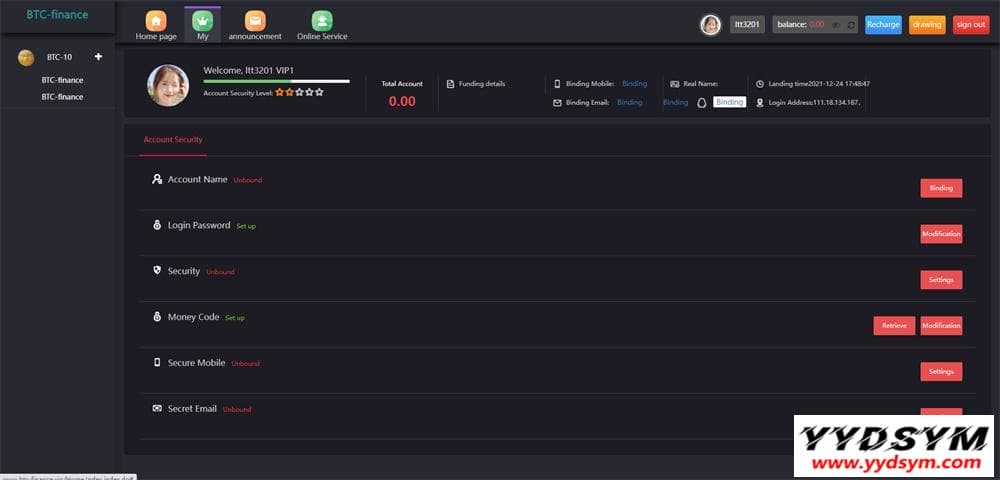Click the Account Security Level stars
The width and height of the screenshot is (1000, 480).
tap(299, 92)
